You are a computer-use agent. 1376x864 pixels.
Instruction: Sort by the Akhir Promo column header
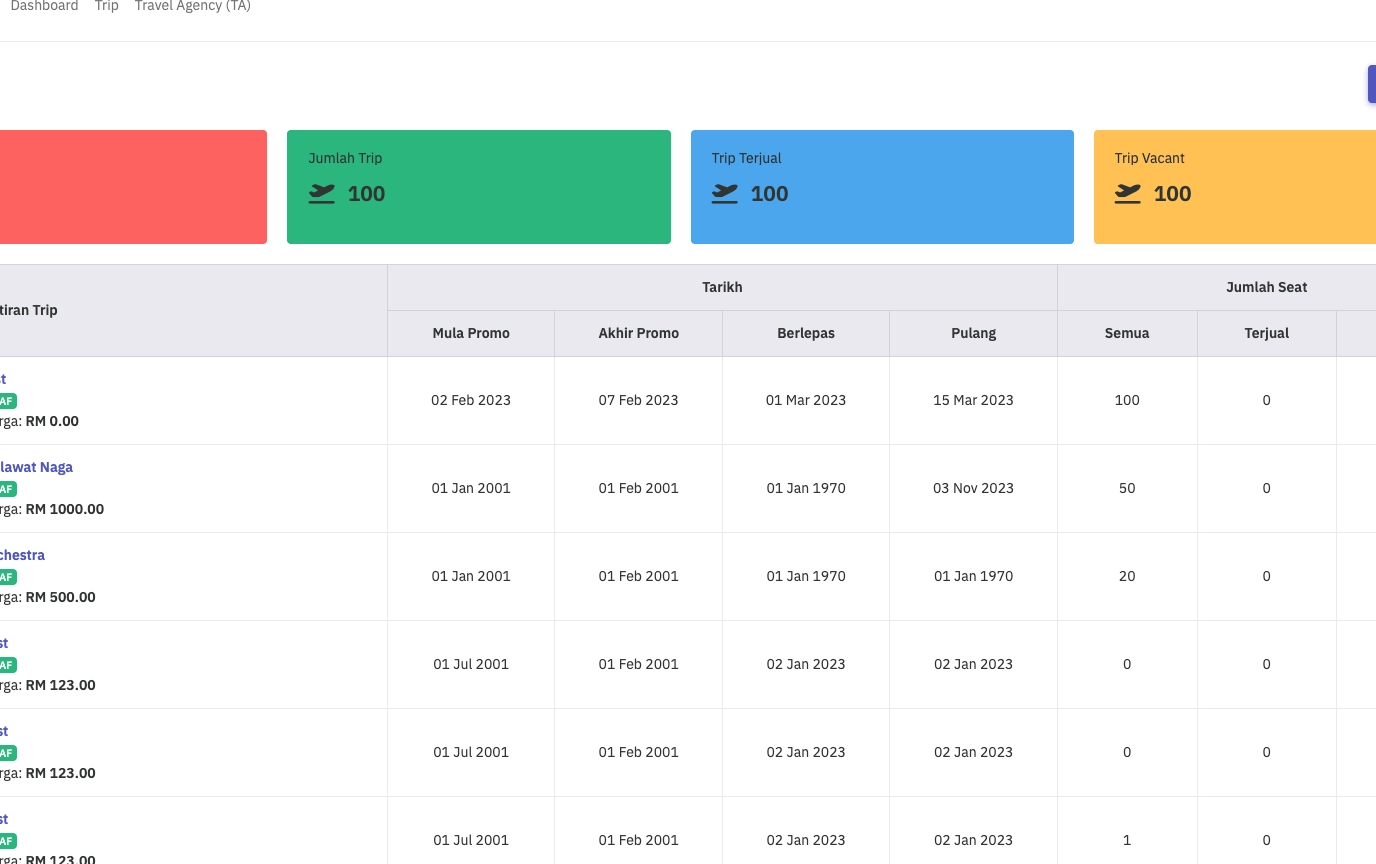click(x=638, y=333)
